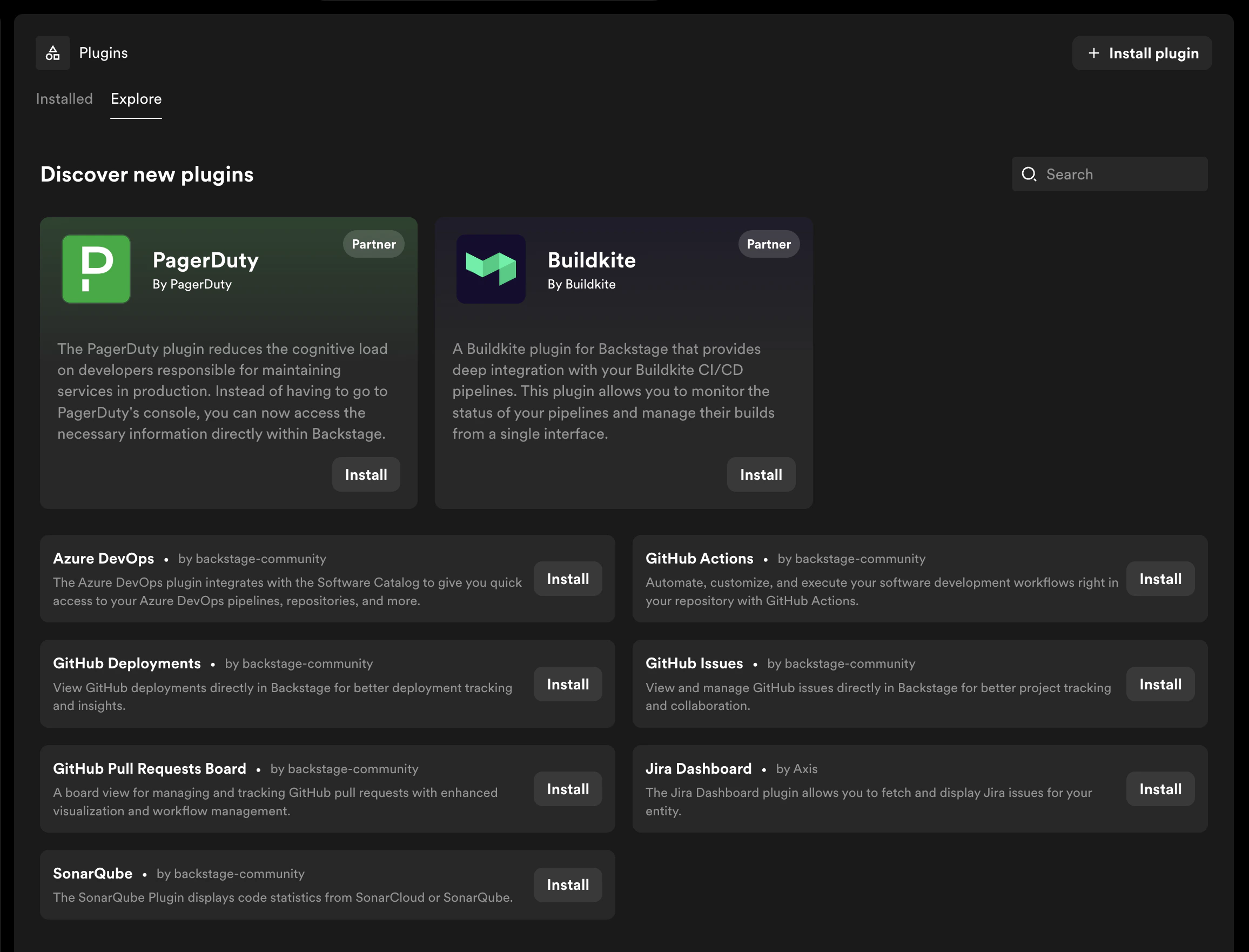Screen dimensions: 1249x952
Task: Click the Buildkite description text
Action: point(614,391)
